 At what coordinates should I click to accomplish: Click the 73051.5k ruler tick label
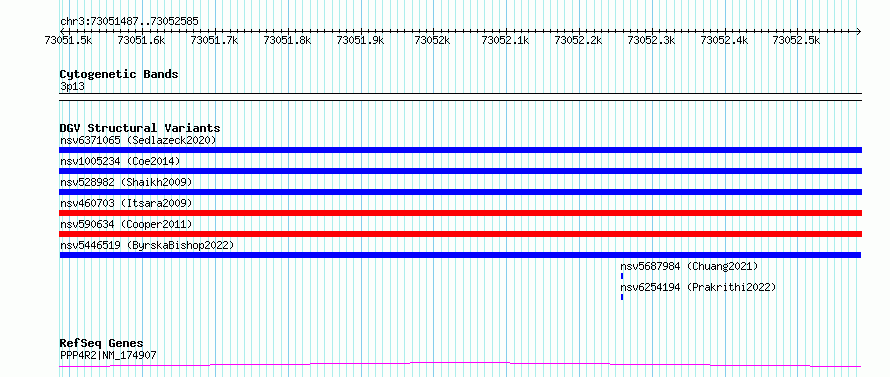tap(69, 40)
